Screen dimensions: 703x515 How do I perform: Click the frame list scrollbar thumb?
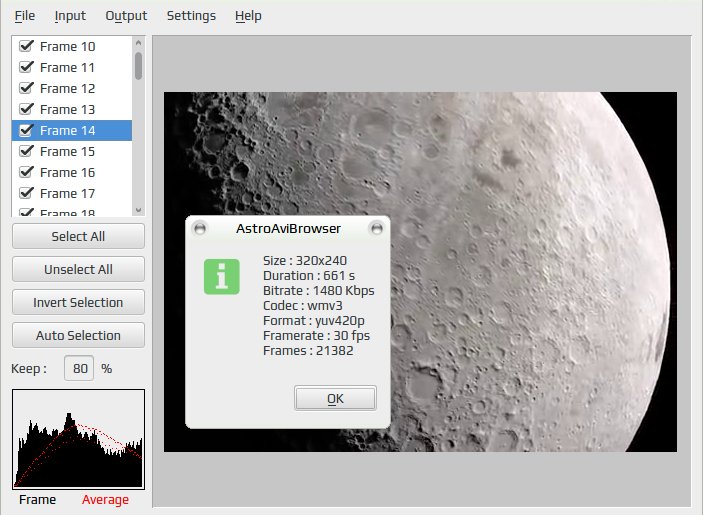point(138,66)
